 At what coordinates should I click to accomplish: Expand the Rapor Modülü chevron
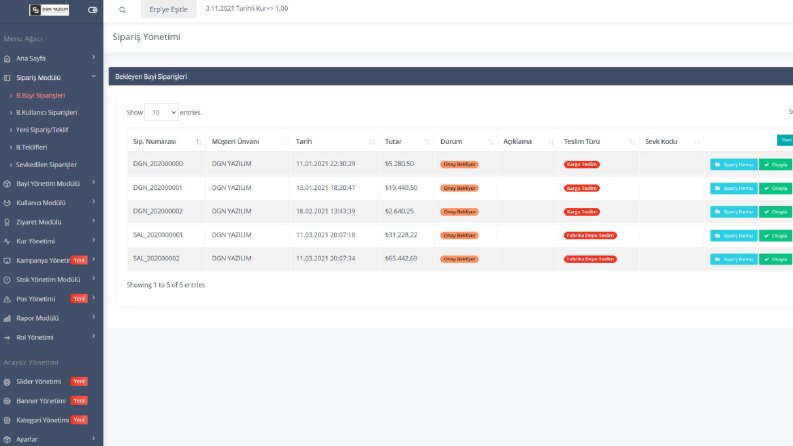pos(94,317)
